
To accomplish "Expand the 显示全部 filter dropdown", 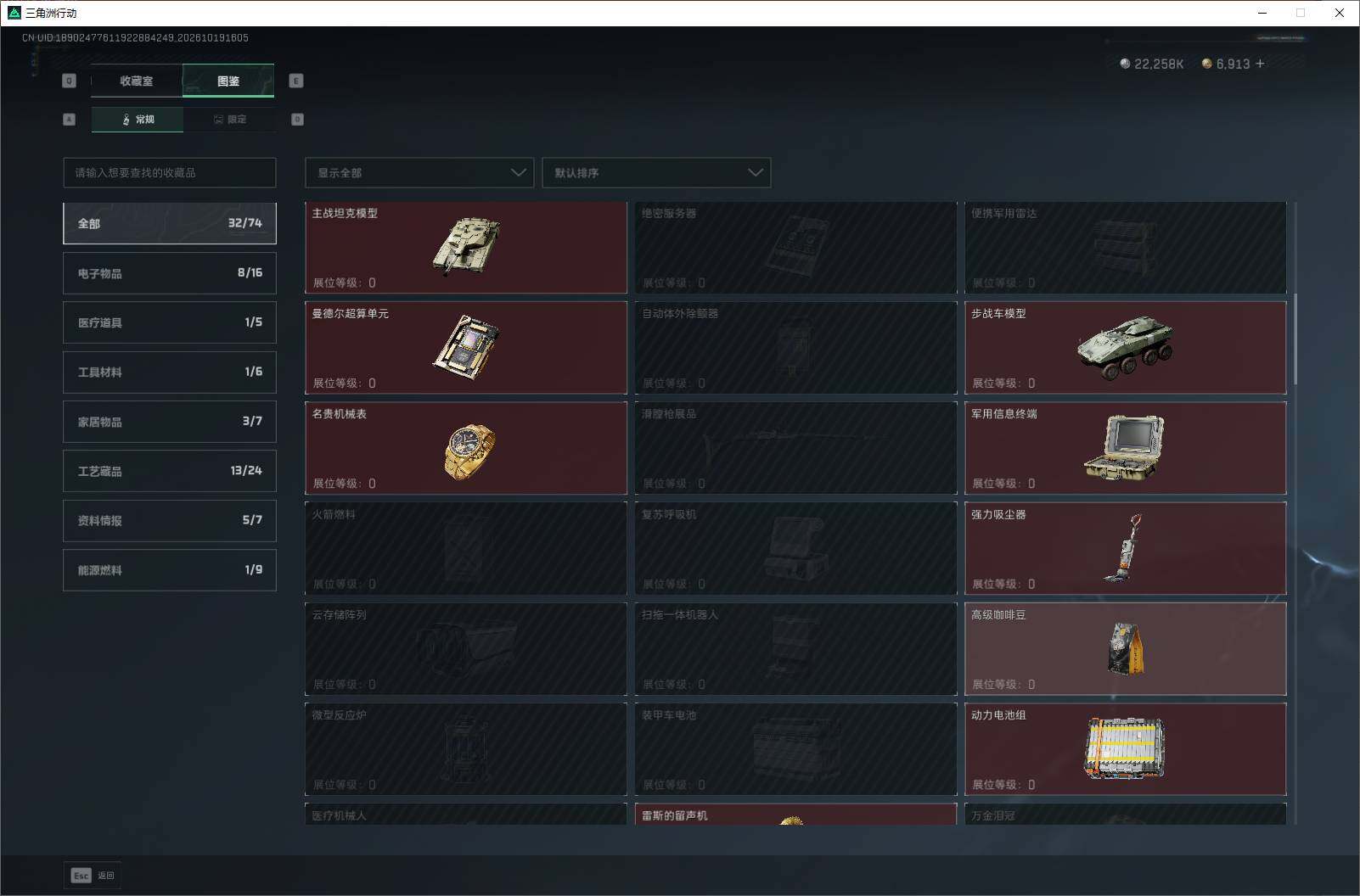I will [x=419, y=172].
